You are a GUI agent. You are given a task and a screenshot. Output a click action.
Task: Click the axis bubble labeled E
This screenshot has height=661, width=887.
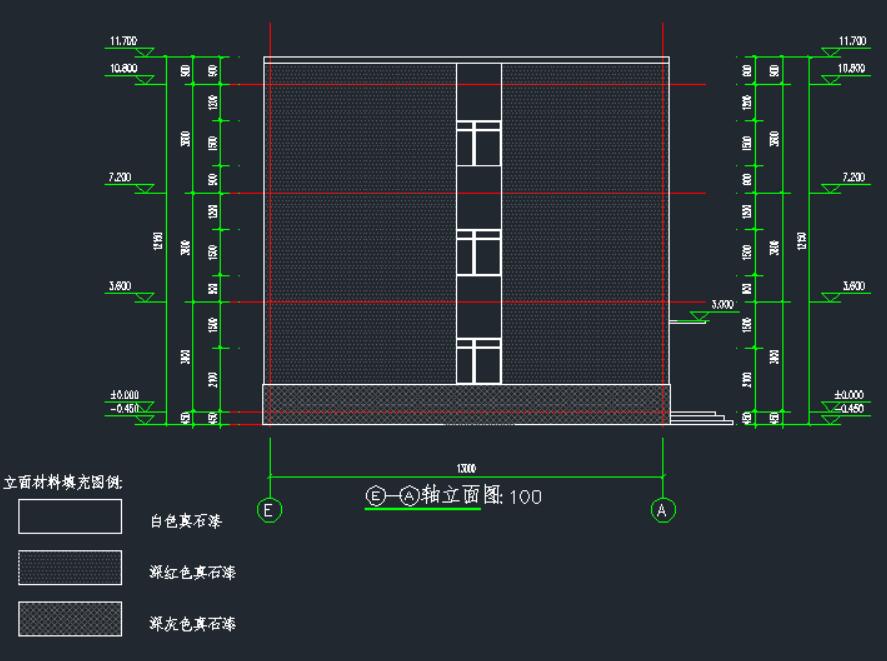269,510
